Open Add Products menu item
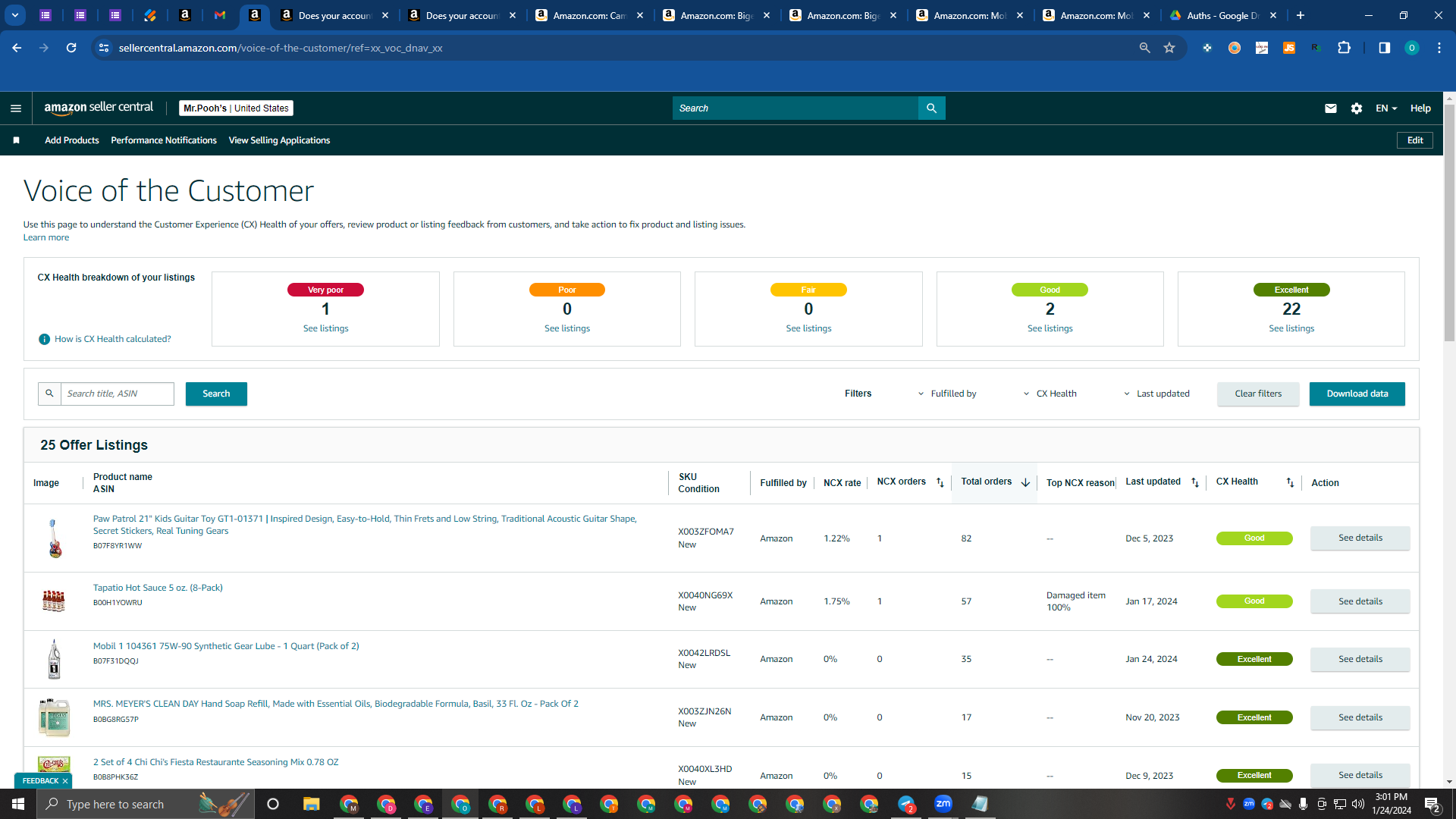The image size is (1456, 819). [x=72, y=140]
